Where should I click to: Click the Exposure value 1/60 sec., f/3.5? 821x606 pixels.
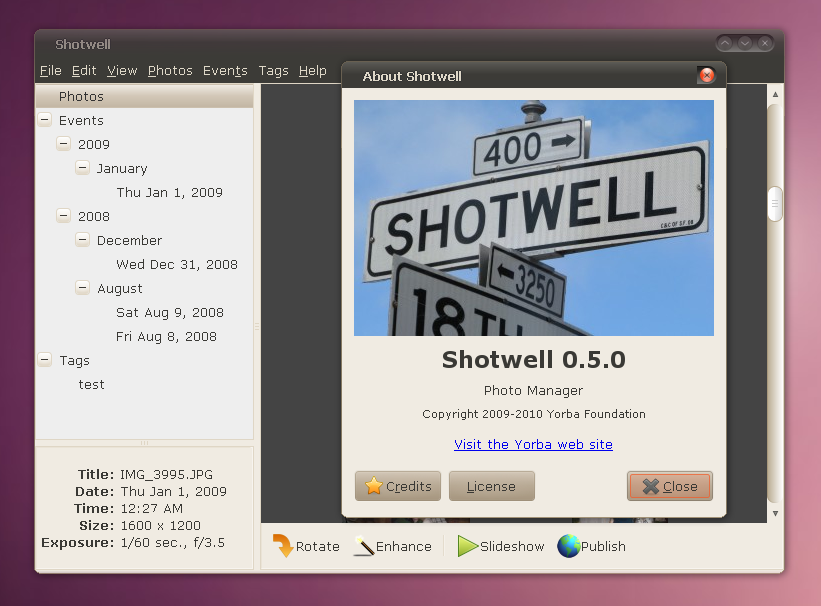173,543
